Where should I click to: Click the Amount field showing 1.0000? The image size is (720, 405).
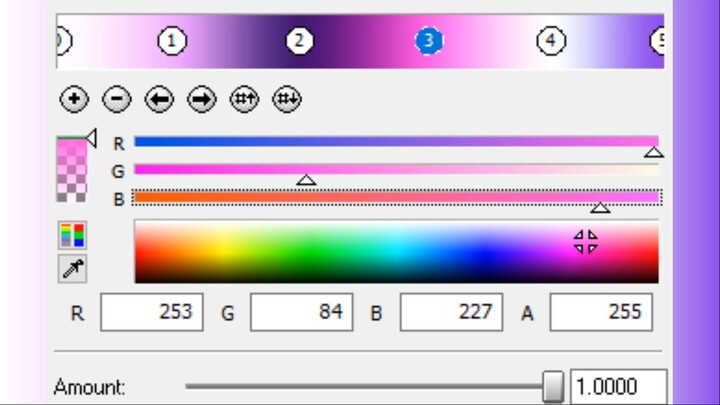pyautogui.click(x=618, y=387)
